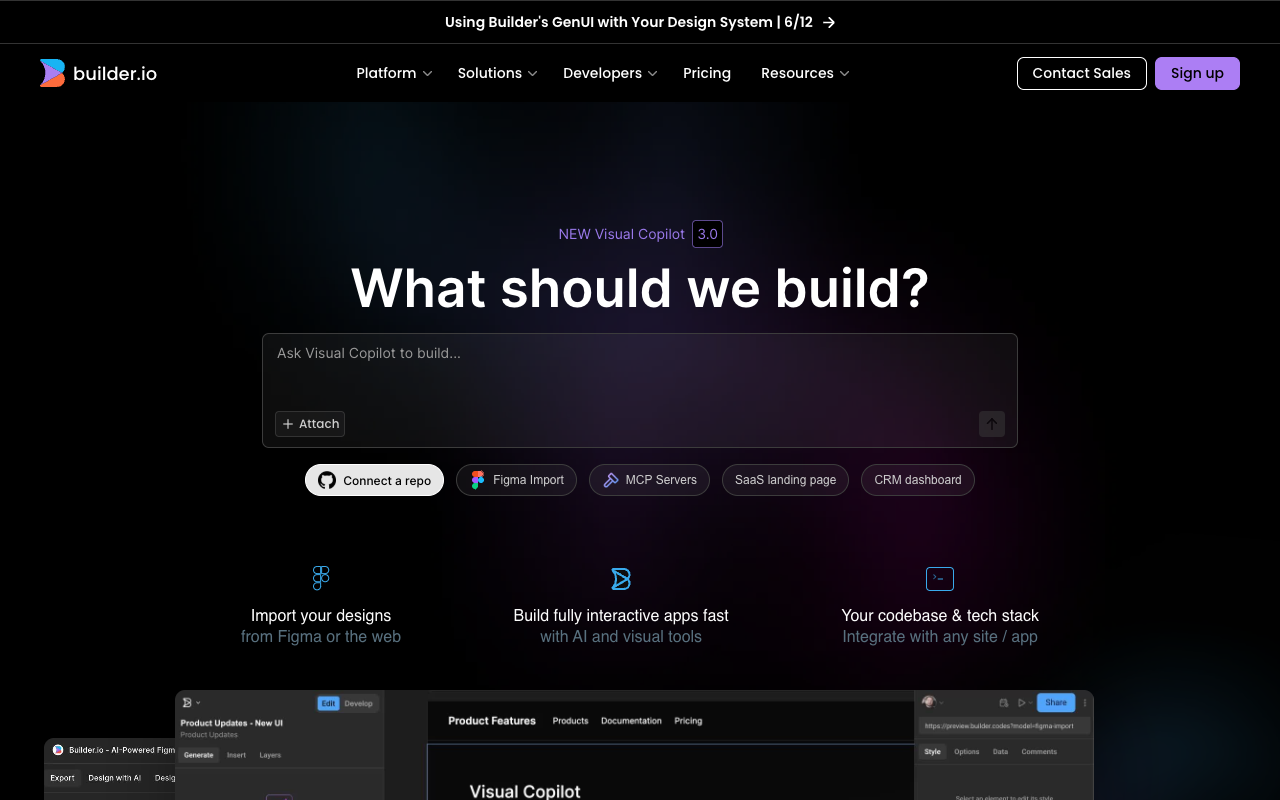Click the send arrow button in prompt box
This screenshot has width=1280, height=800.
992,424
